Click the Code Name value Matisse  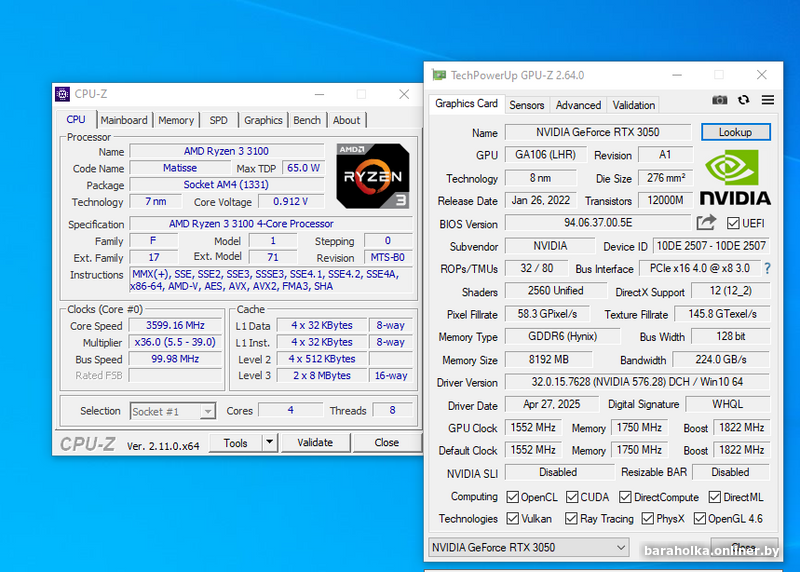click(180, 168)
